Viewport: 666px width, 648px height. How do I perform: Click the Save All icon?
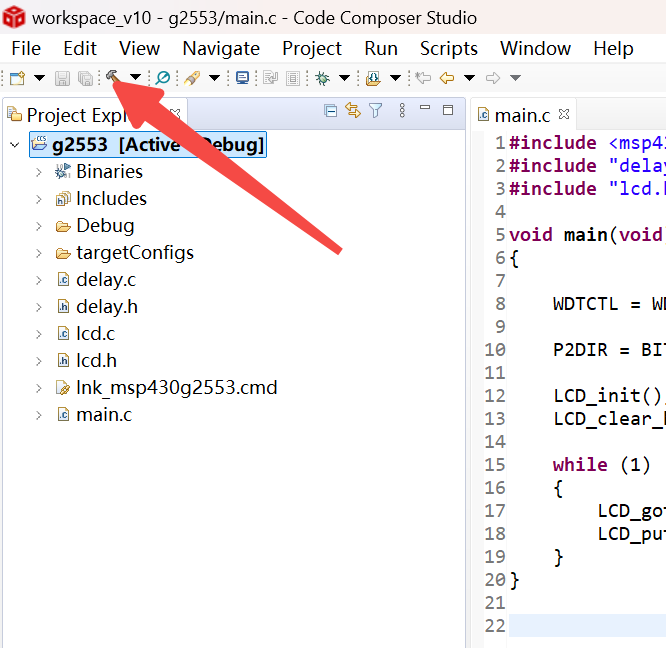[85, 79]
